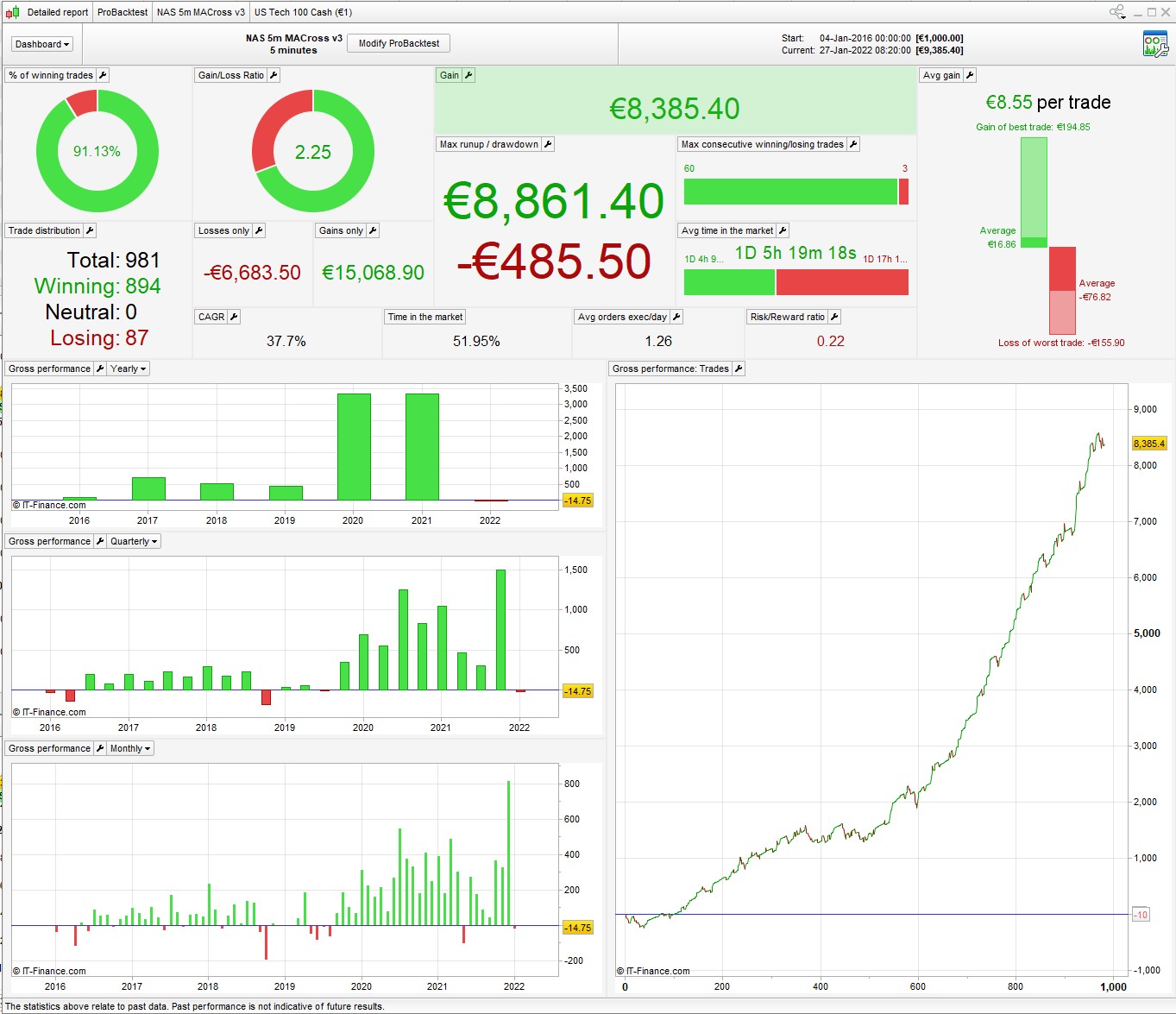Click the Modify ProBacktest button
This screenshot has height=1014, width=1176.
click(x=399, y=43)
